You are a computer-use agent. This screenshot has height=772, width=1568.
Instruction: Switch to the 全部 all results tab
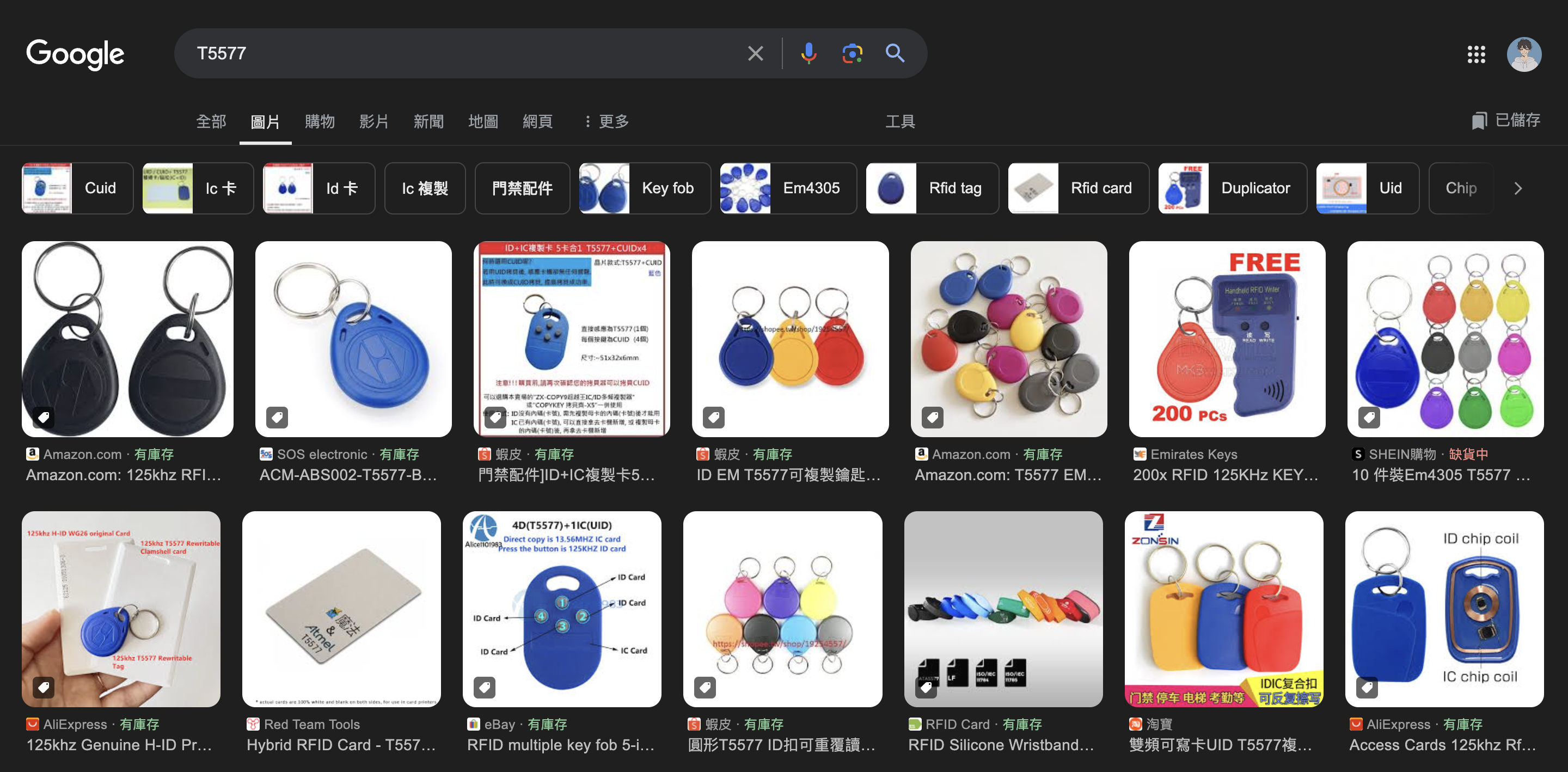tap(211, 121)
